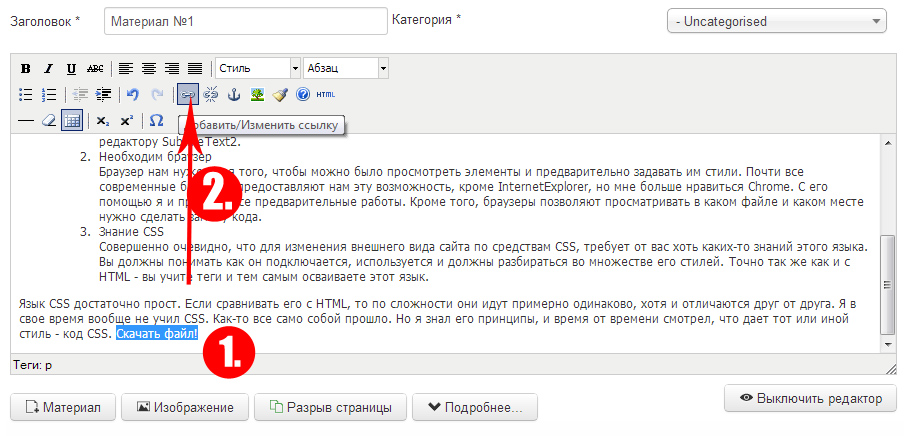Open the HTML source editor
The image size is (904, 436).
point(326,95)
